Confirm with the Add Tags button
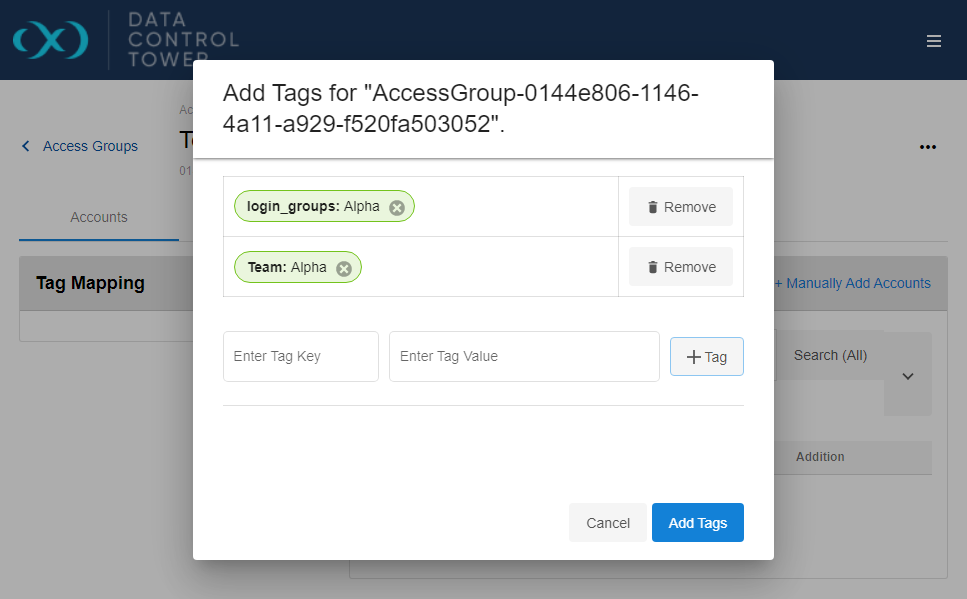The width and height of the screenshot is (967, 599). pyautogui.click(x=698, y=523)
